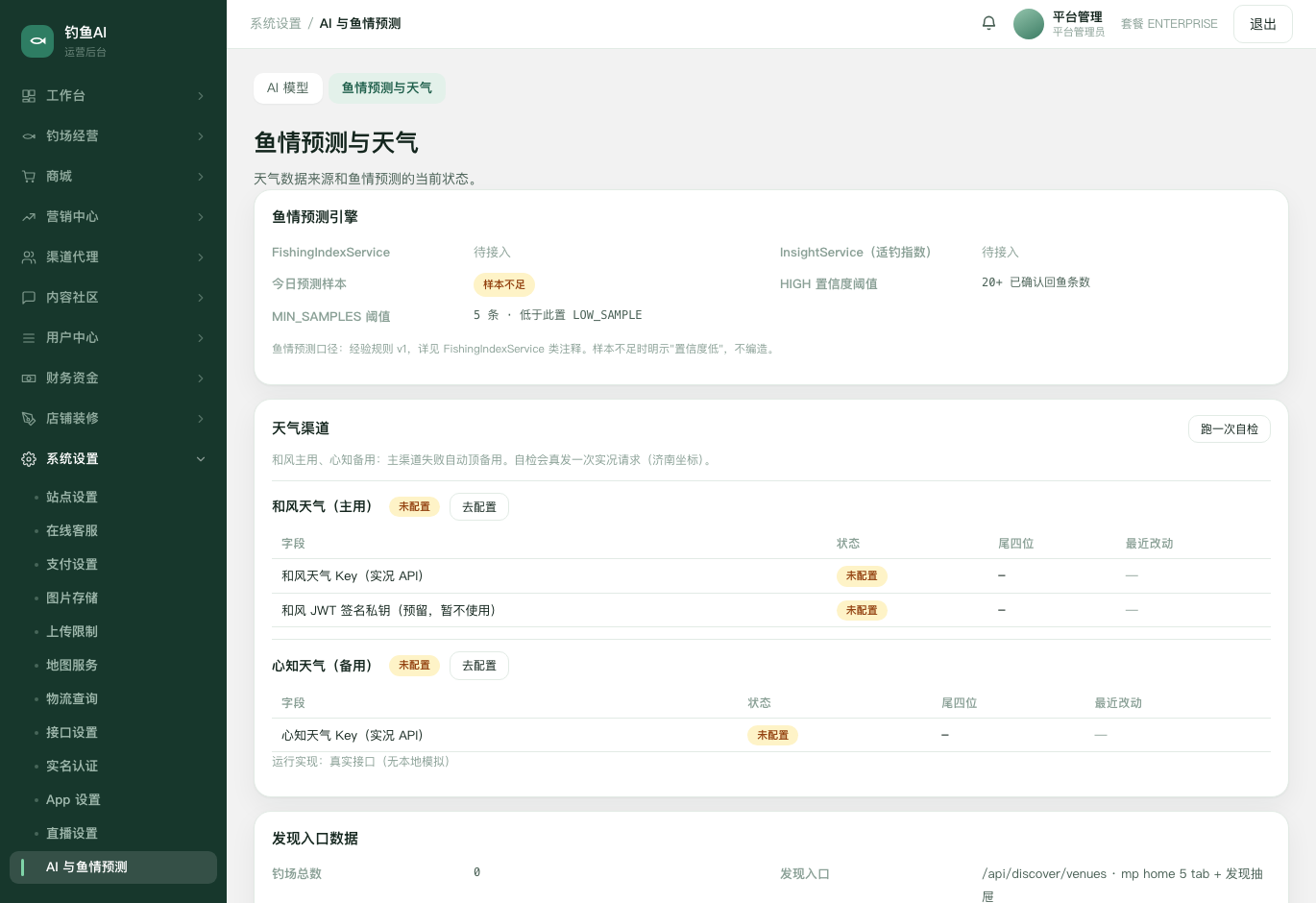Image resolution: width=1316 pixels, height=903 pixels.
Task: Expand the 商城 menu chevron
Action: 201,177
